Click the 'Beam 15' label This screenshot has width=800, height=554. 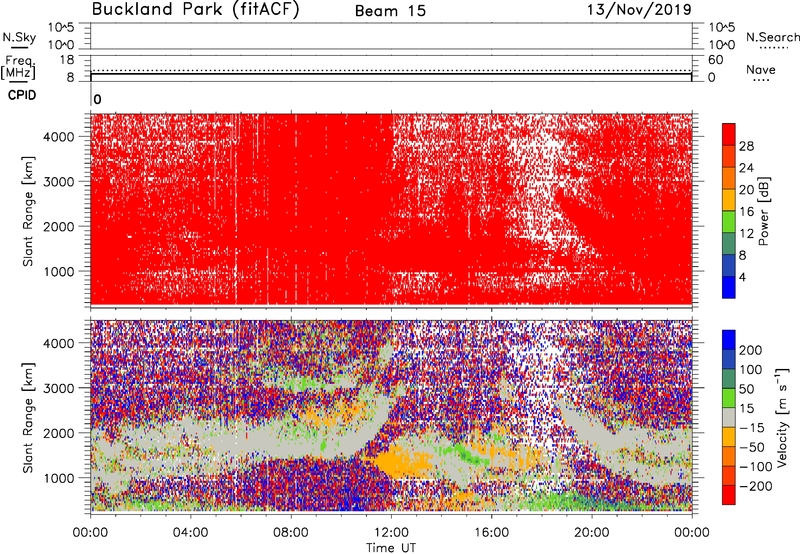pos(390,11)
